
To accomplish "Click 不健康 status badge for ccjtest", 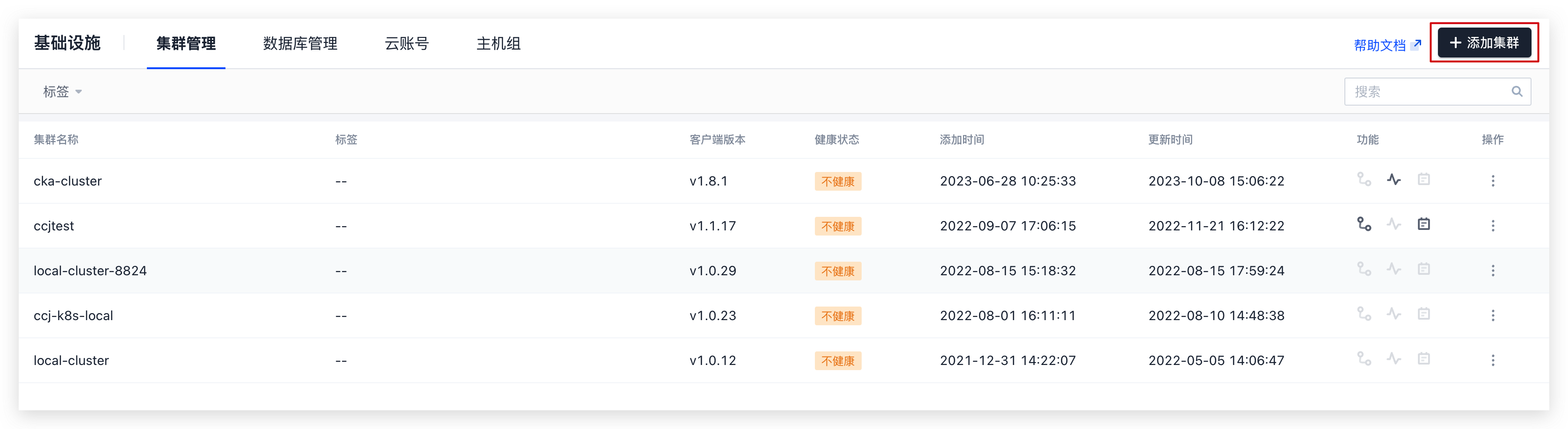I will (x=838, y=226).
